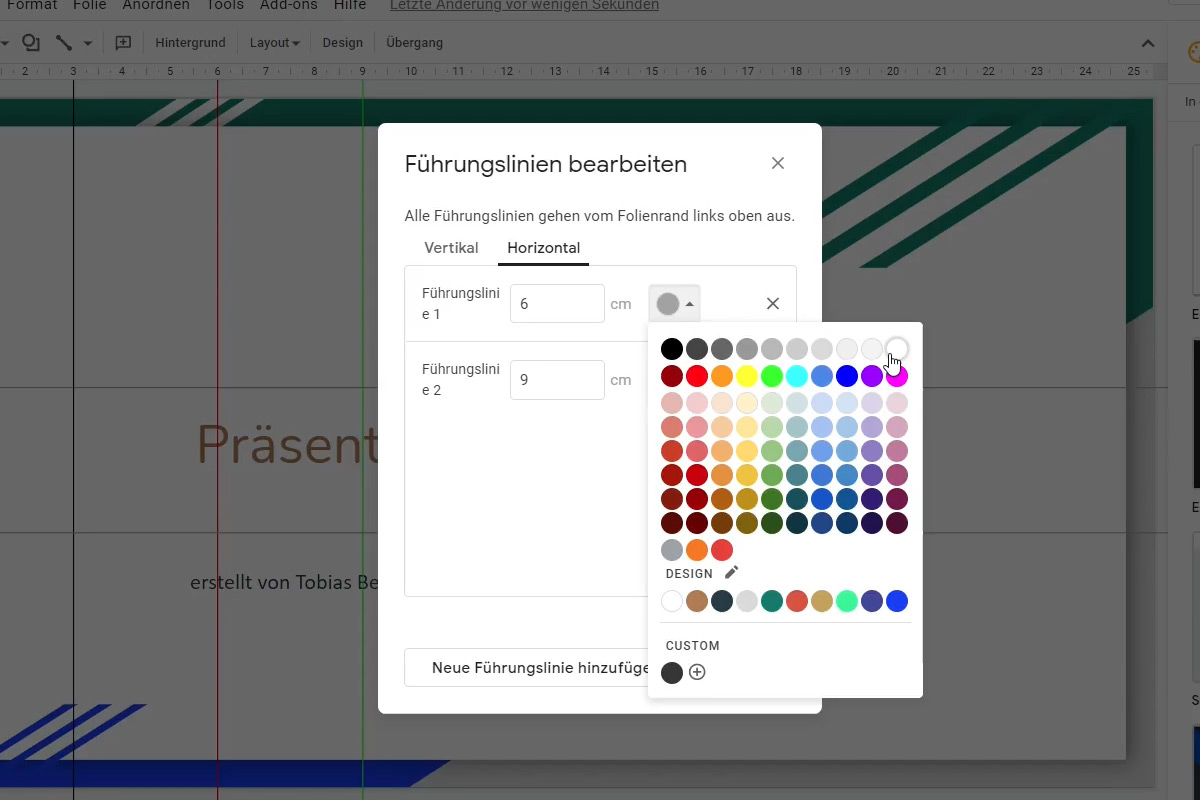Click the Präsent title text on slide
Image resolution: width=1200 pixels, height=800 pixels.
pos(287,444)
